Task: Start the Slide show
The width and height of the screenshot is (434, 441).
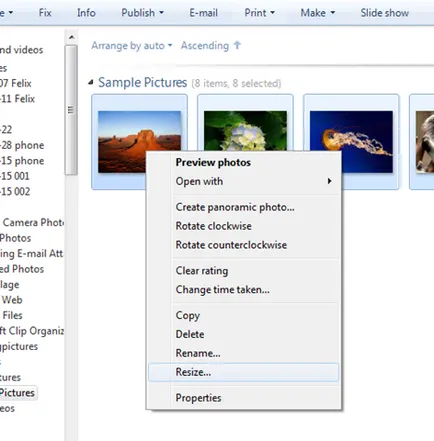Action: click(384, 13)
